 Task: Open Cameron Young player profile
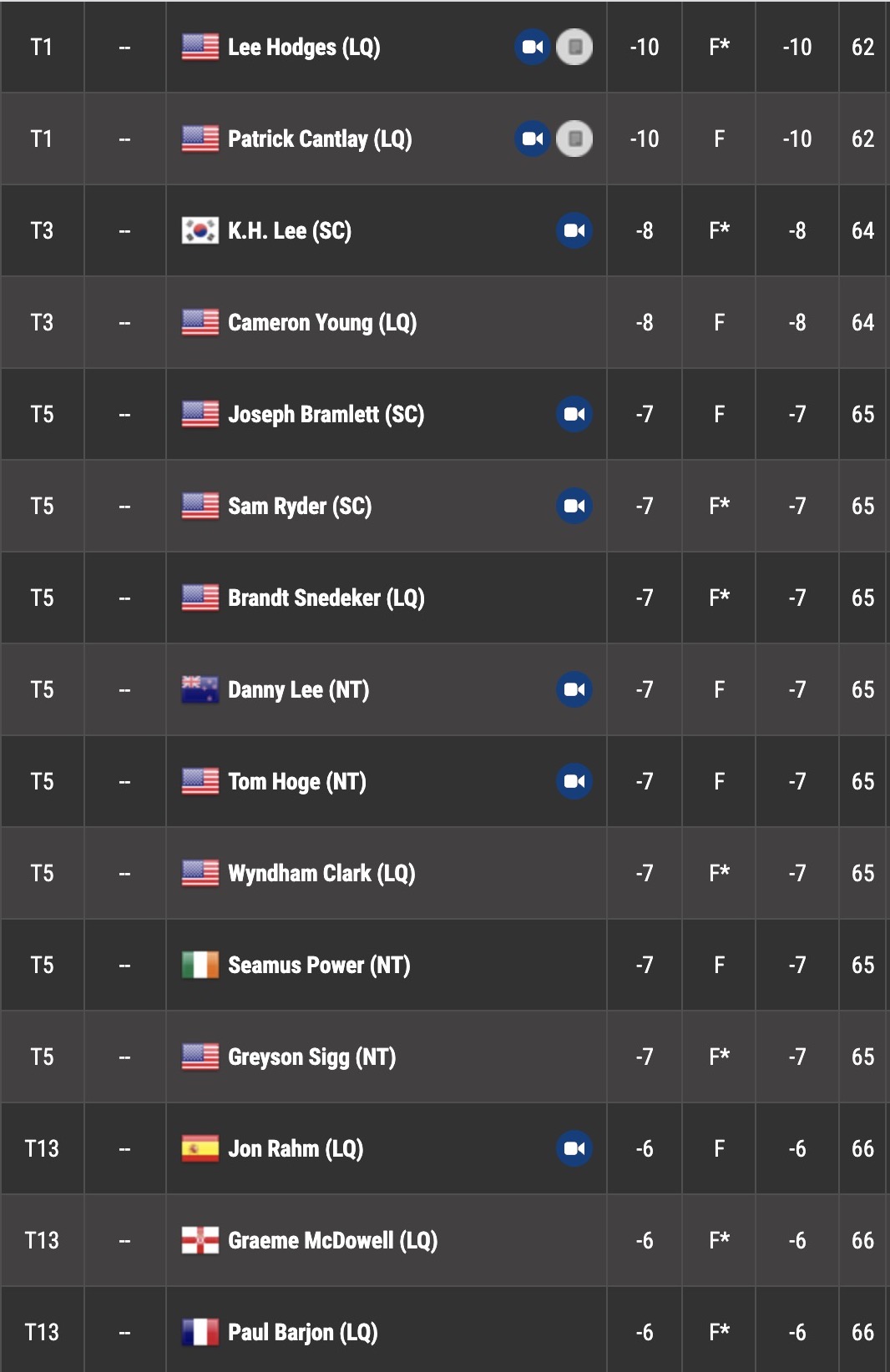(322, 323)
